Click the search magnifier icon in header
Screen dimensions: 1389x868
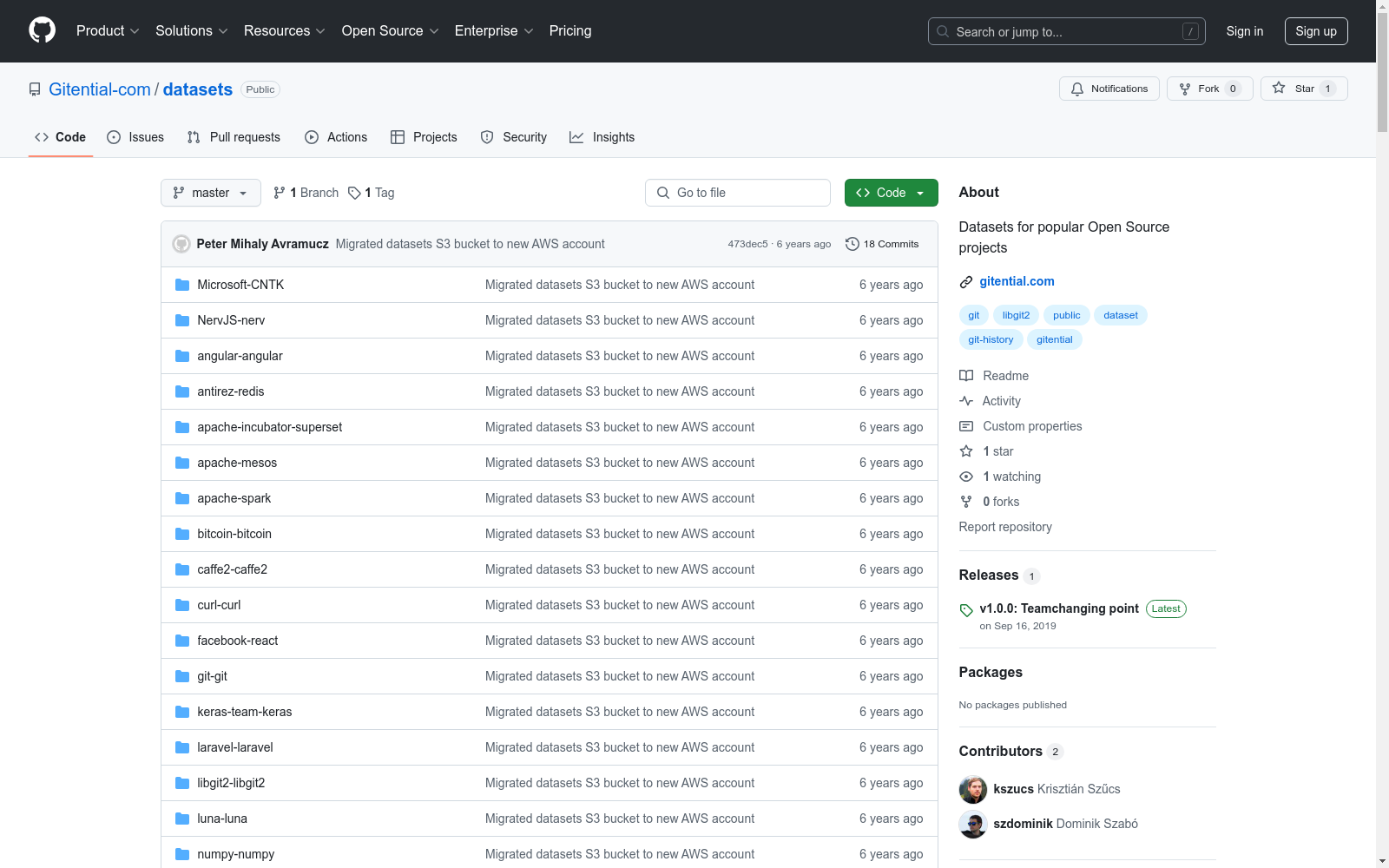tap(943, 31)
